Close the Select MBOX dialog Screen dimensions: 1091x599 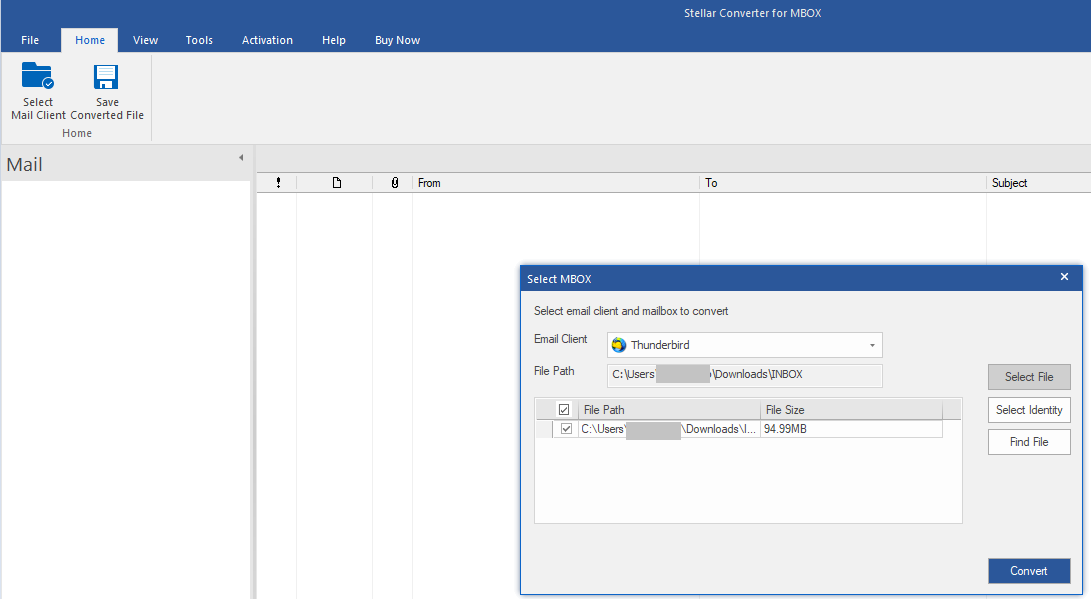click(1064, 277)
